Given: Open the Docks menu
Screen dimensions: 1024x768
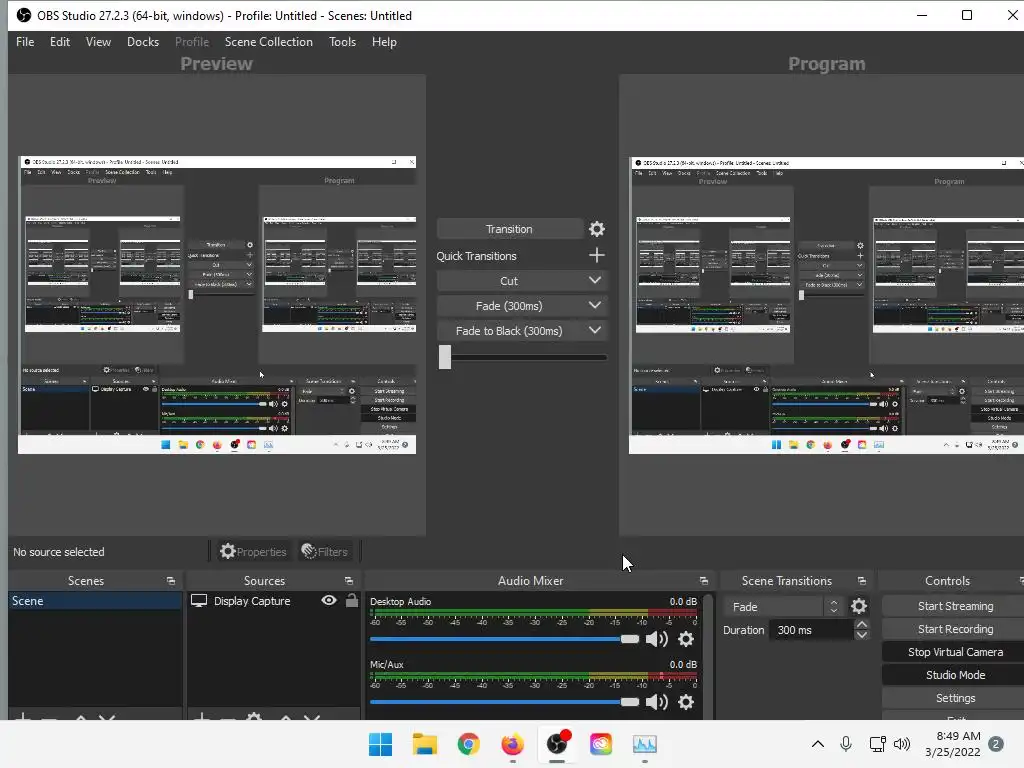Looking at the screenshot, I should click(143, 42).
